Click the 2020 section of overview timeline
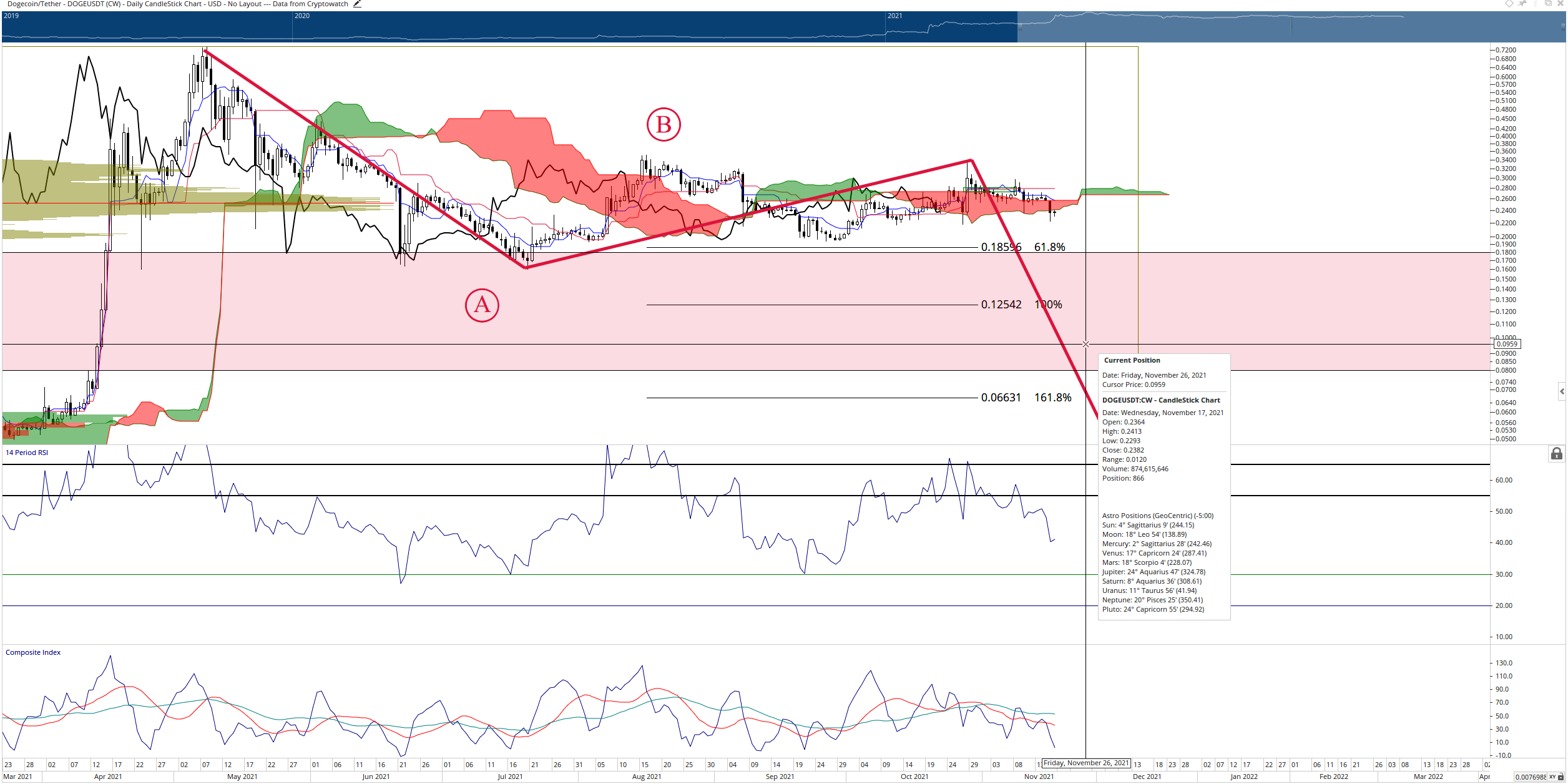Viewport: 1568px width, 784px height. [589, 27]
